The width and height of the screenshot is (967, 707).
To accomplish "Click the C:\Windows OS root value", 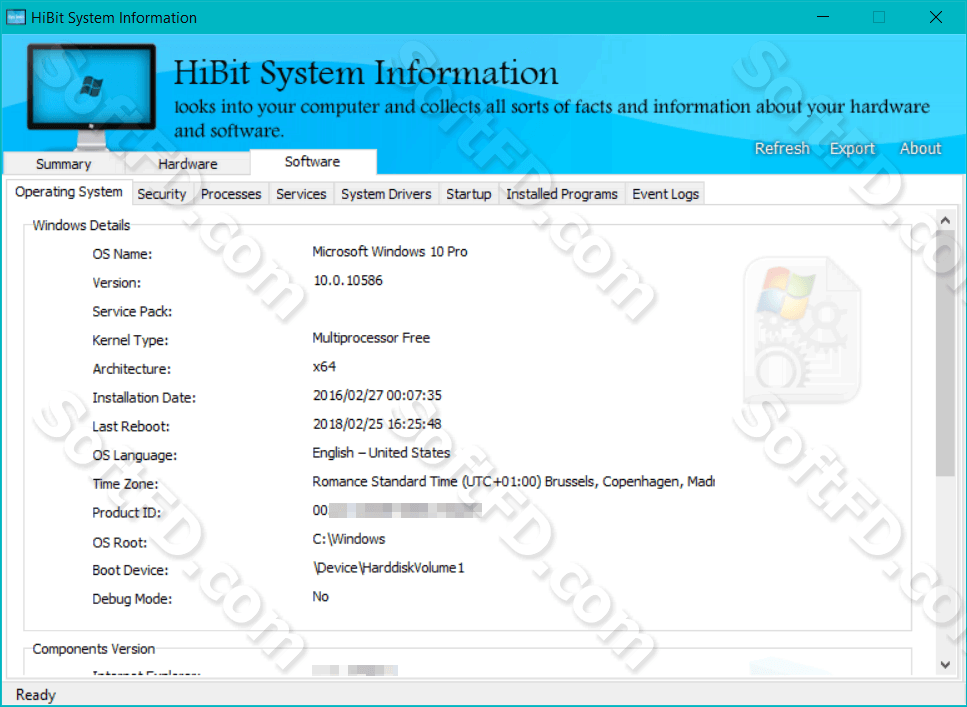I will click(x=349, y=539).
